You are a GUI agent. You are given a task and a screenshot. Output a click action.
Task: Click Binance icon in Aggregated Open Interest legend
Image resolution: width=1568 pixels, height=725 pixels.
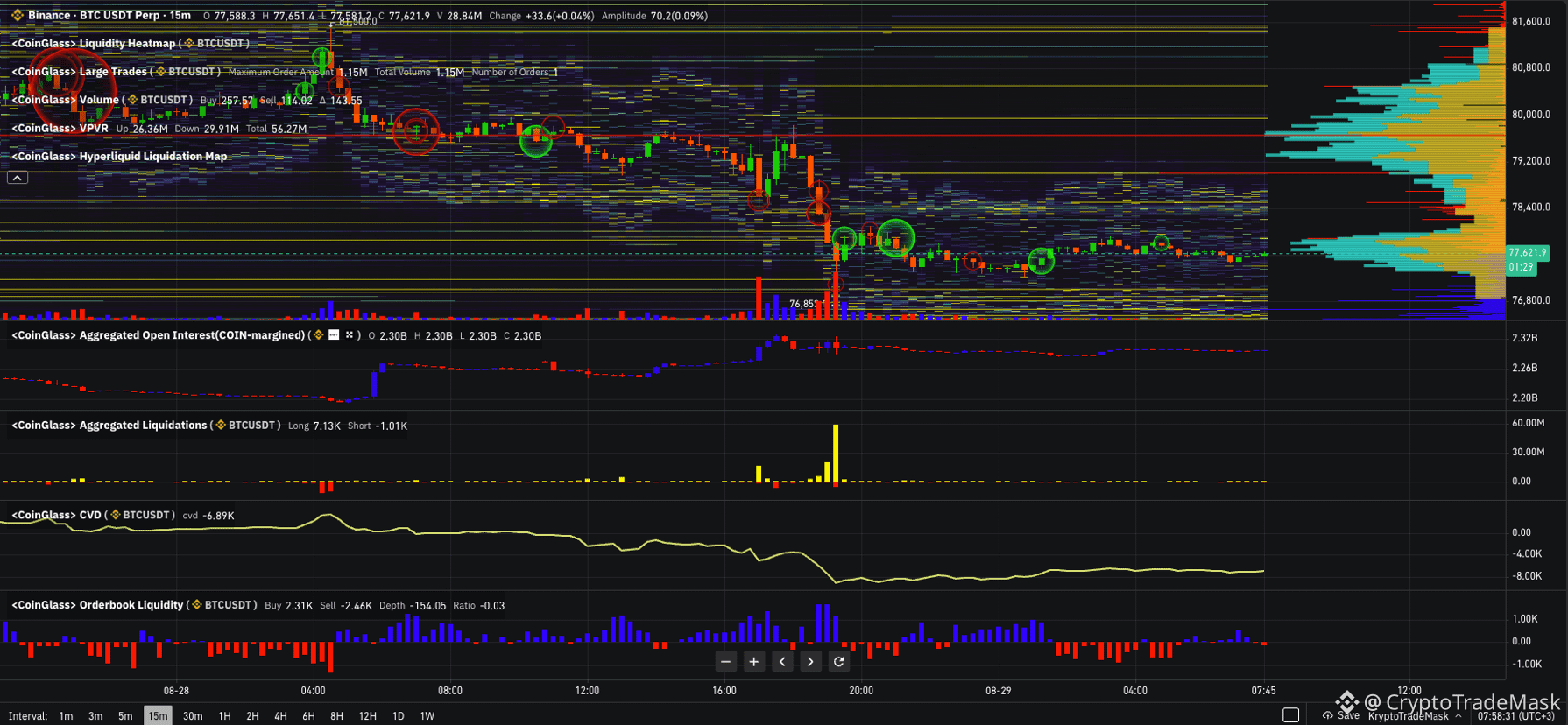[x=319, y=335]
